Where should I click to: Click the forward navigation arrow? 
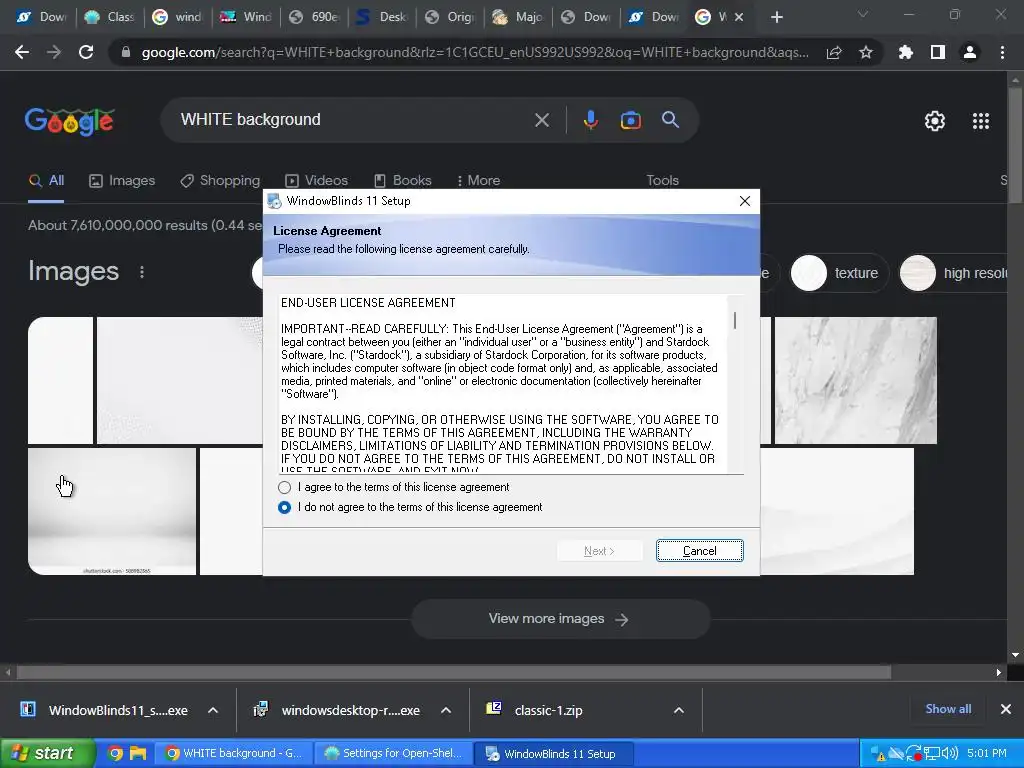point(54,52)
